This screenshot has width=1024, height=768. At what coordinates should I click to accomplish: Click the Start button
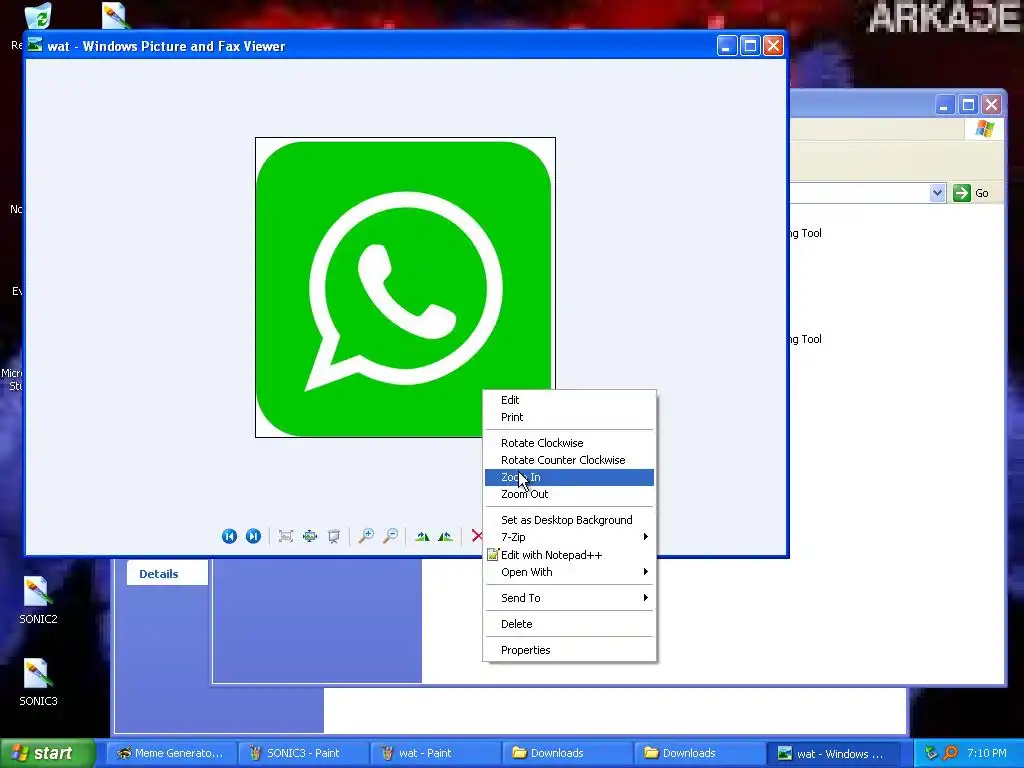click(x=48, y=753)
